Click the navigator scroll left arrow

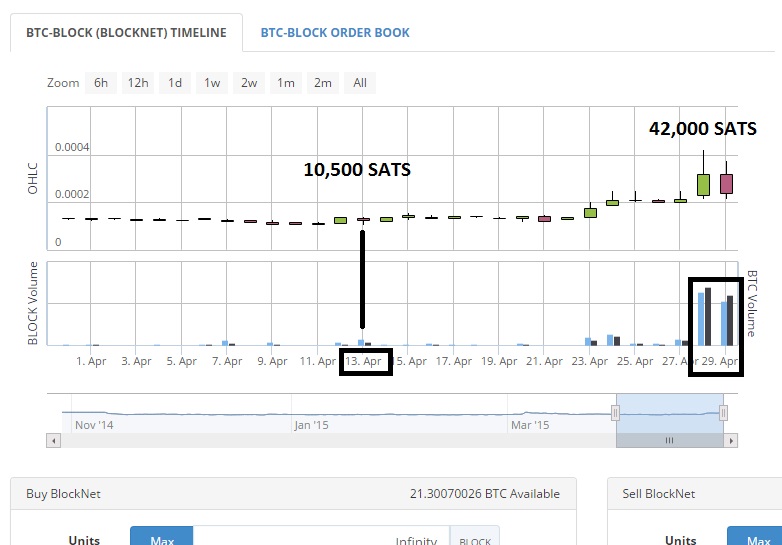coord(53,441)
